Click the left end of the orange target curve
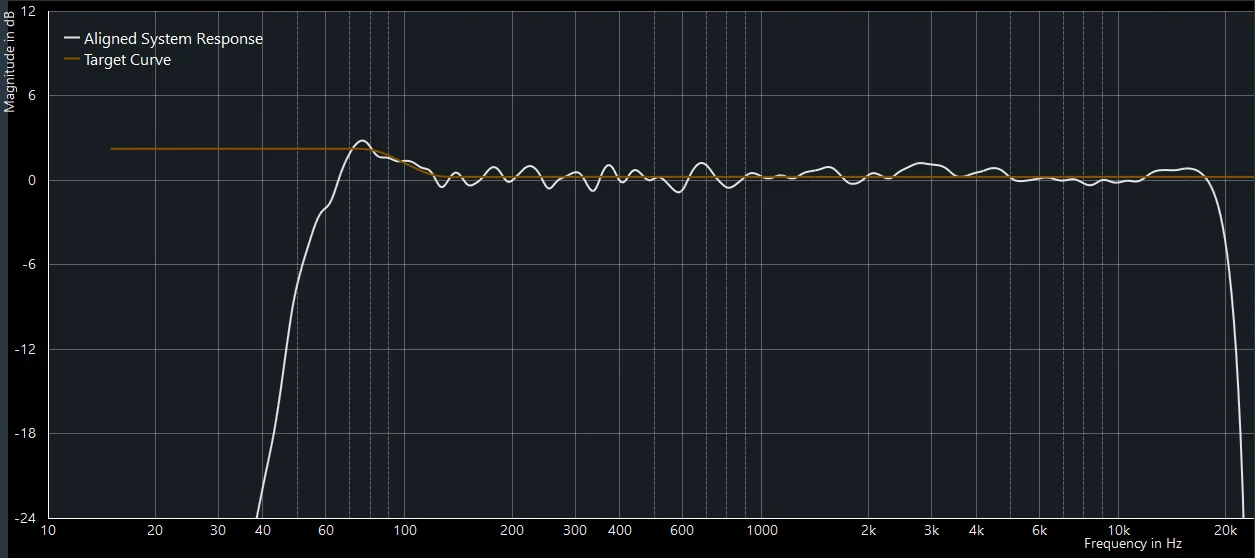This screenshot has height=559, width=1257. tap(112, 149)
